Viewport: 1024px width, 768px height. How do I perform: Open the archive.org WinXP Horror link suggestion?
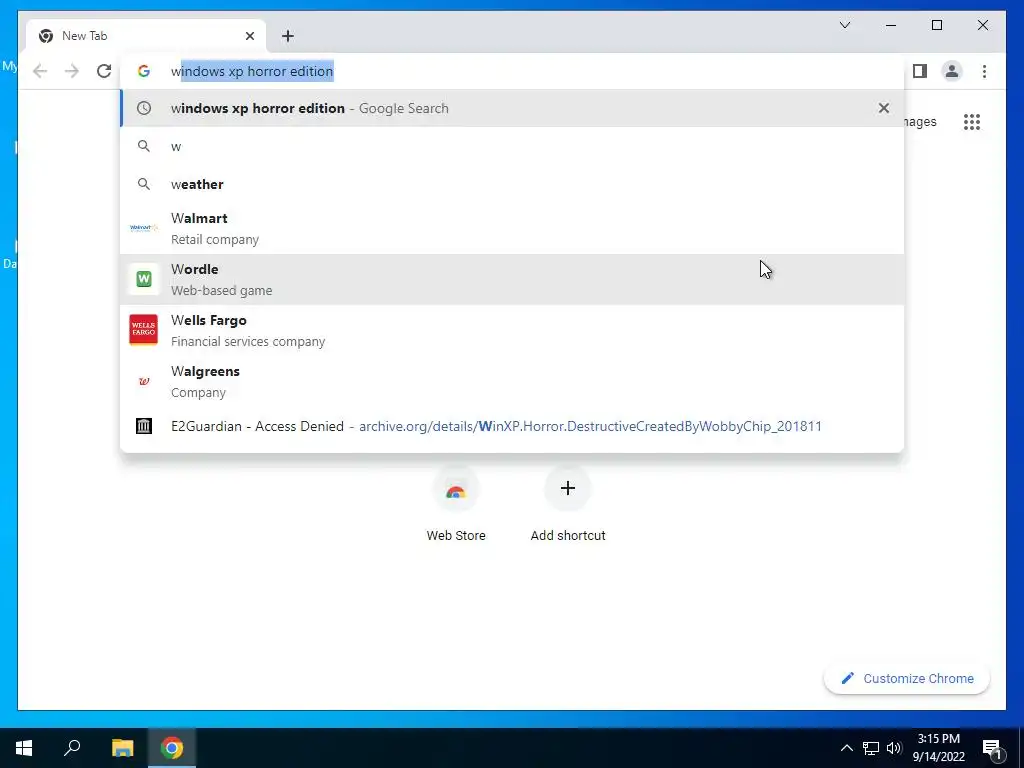pos(512,426)
